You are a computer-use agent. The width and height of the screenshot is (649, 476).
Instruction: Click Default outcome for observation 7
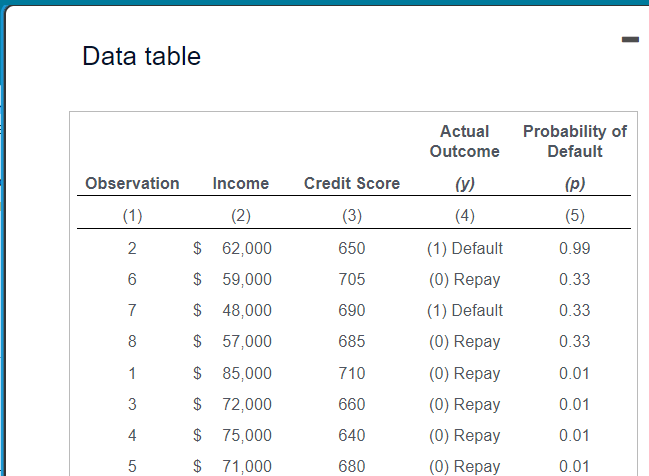[x=465, y=310]
